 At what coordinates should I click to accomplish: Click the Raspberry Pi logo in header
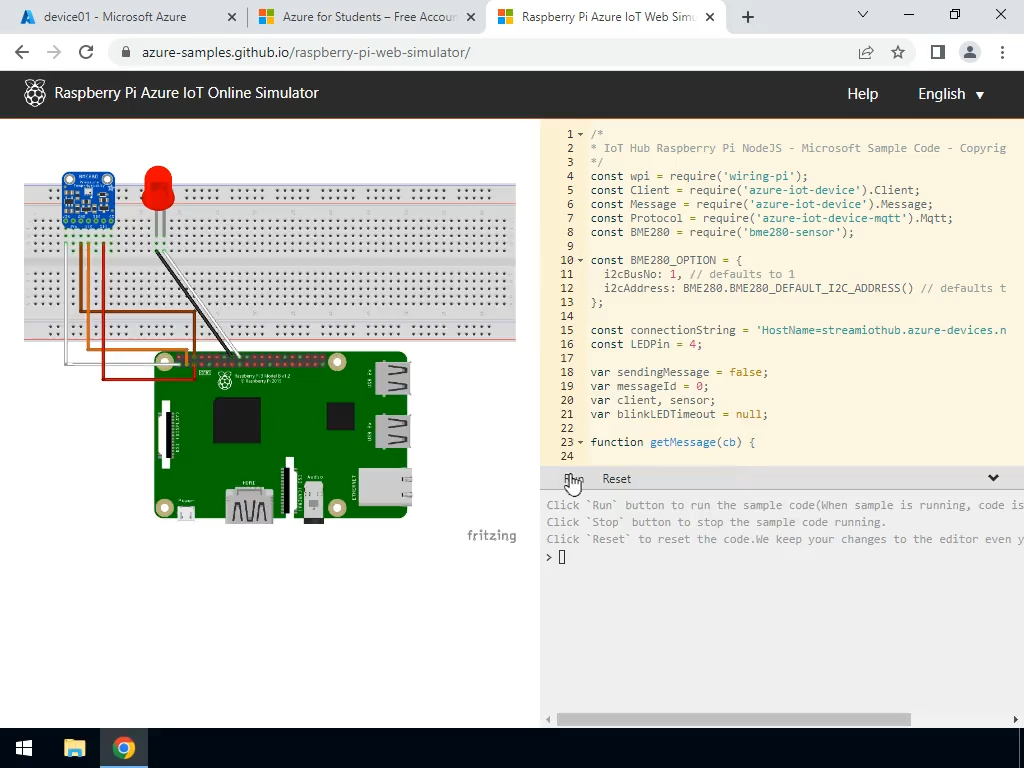(36, 94)
